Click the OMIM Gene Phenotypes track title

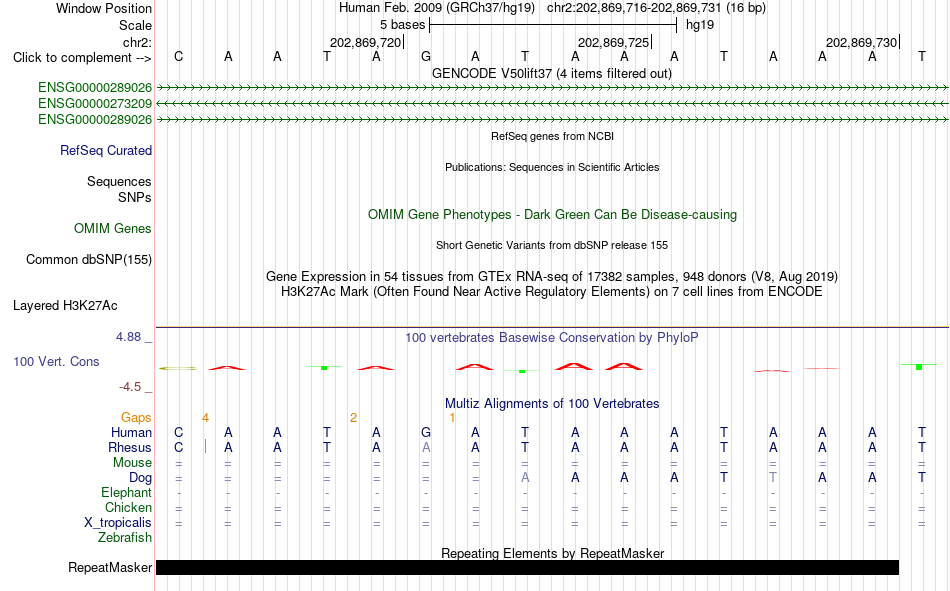[552, 215]
